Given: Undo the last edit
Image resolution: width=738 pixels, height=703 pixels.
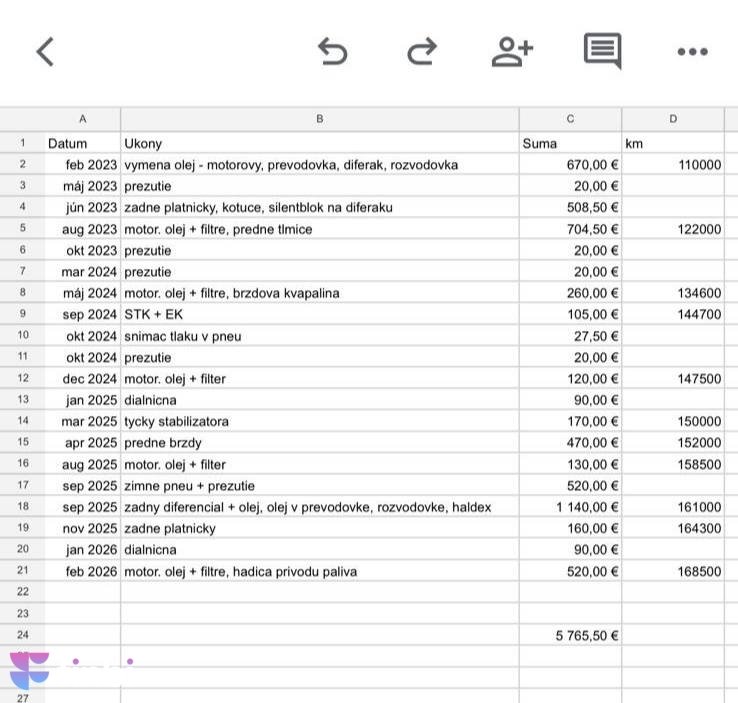Looking at the screenshot, I should (x=332, y=51).
